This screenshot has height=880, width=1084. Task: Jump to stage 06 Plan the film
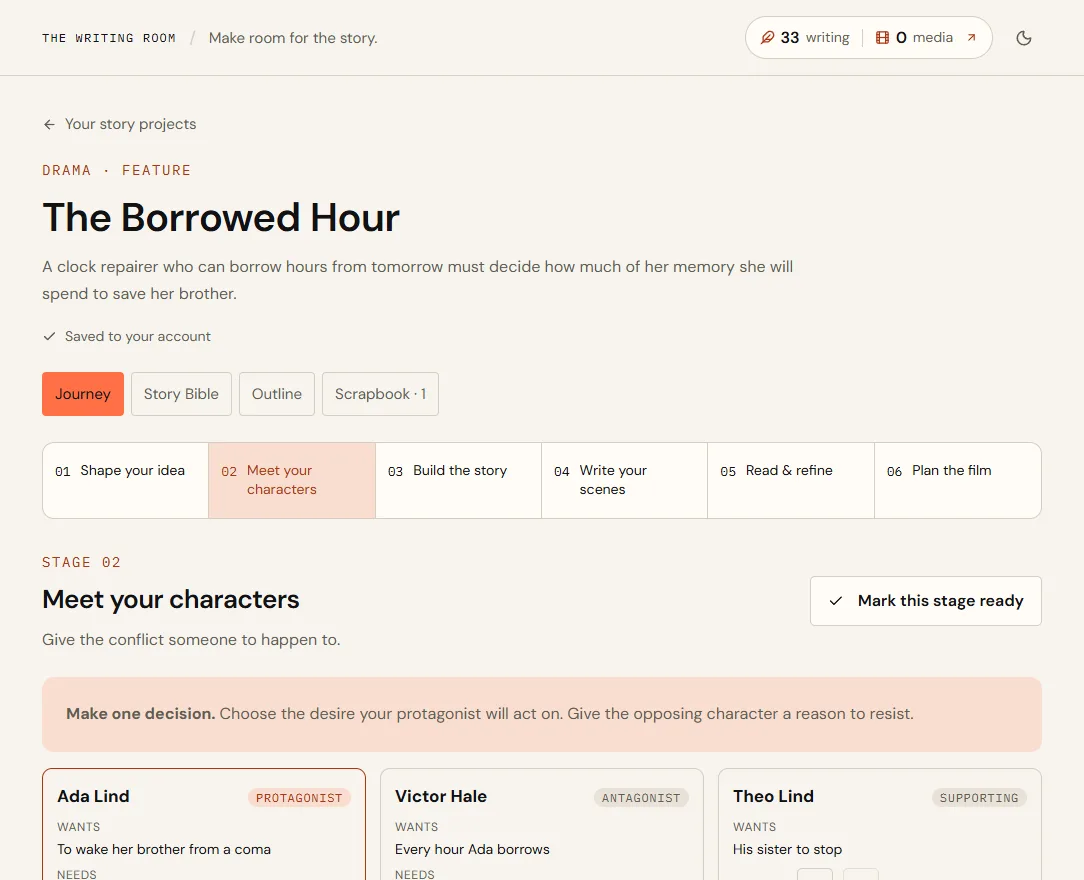pos(957,480)
